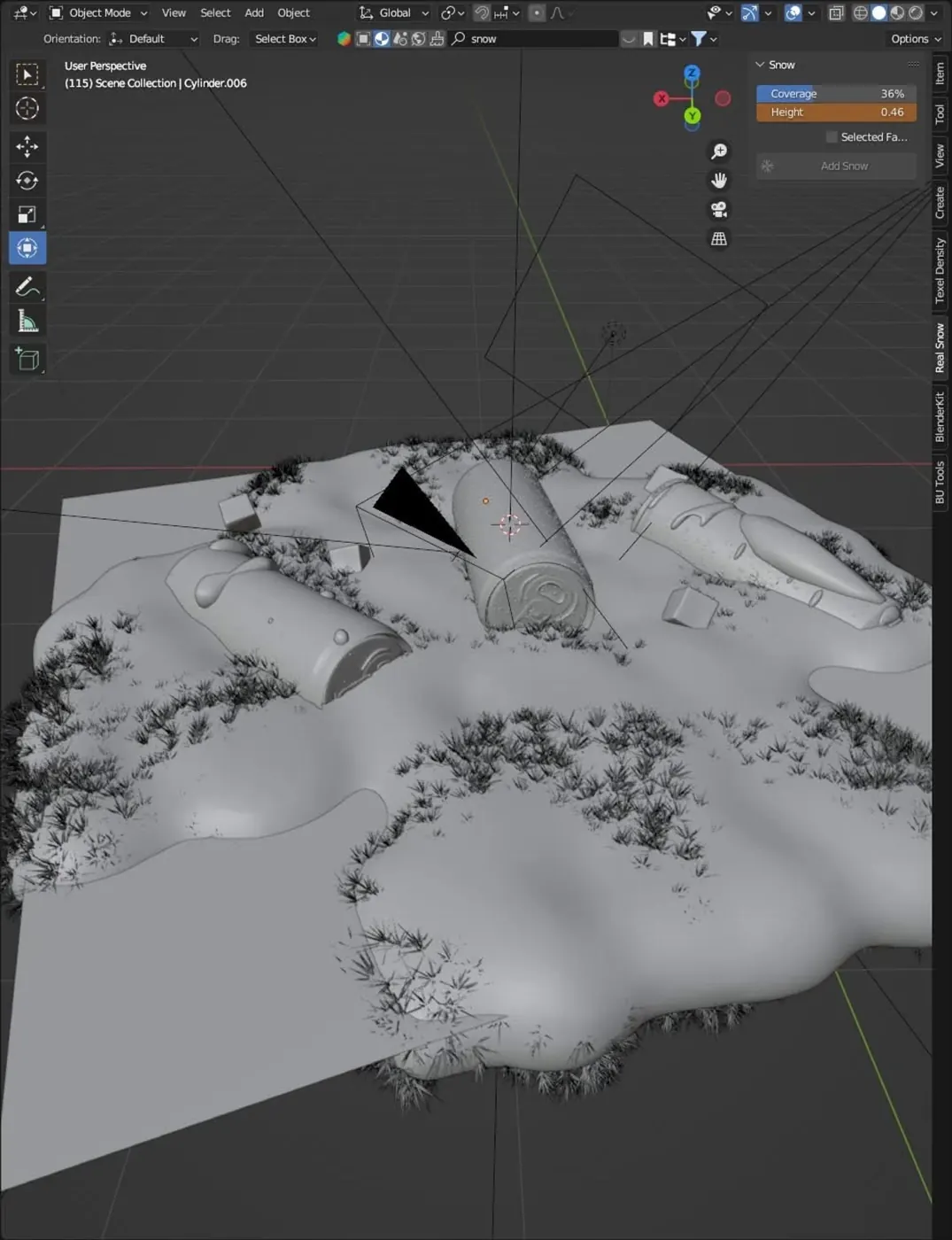Screen dimensions: 952x1240
Task: Open the Global transform orientation dropdown
Action: click(x=394, y=12)
